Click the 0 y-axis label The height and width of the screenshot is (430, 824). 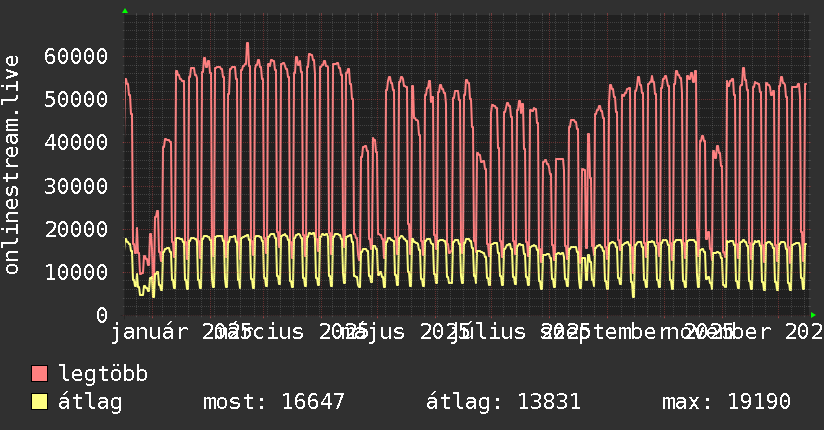[101, 315]
